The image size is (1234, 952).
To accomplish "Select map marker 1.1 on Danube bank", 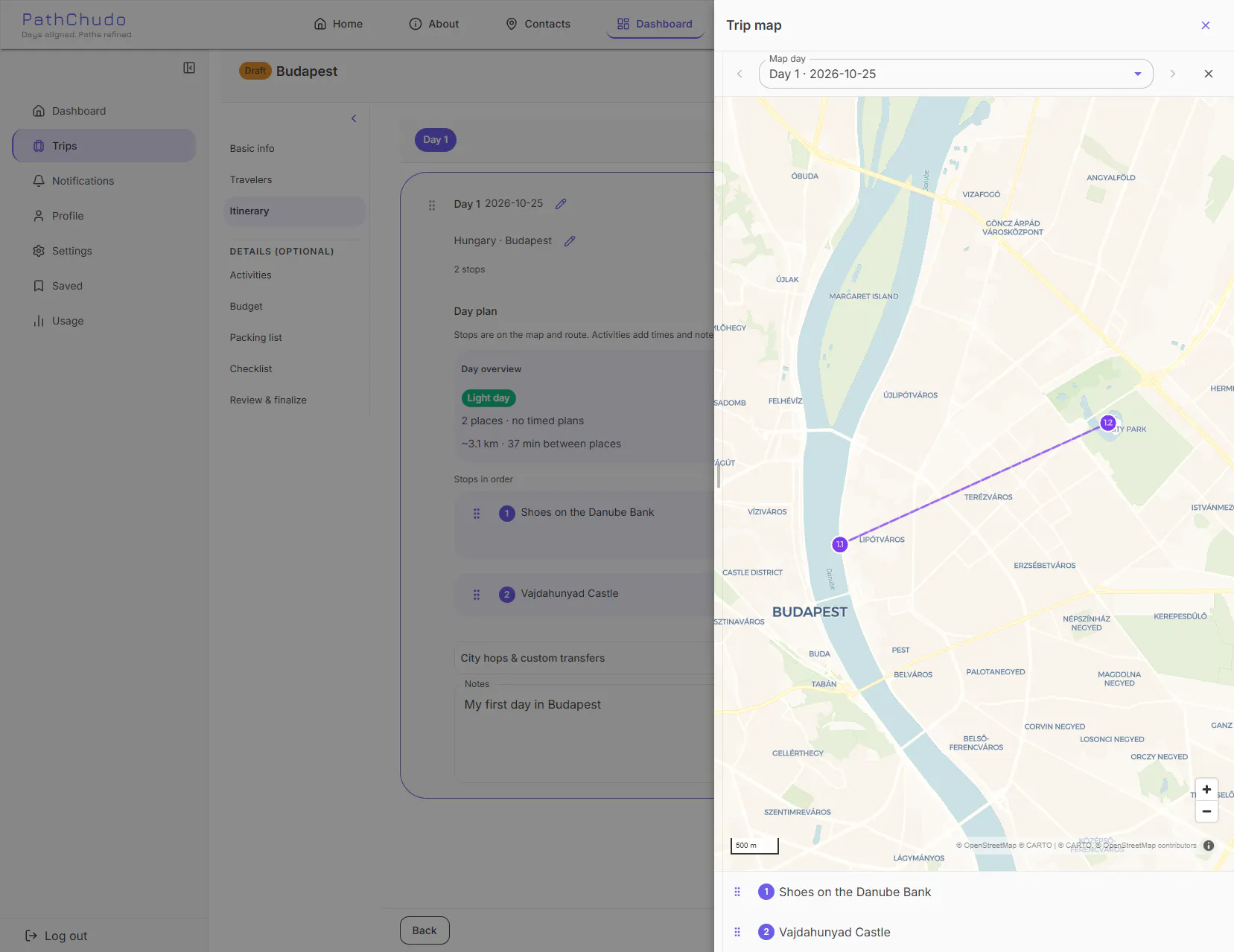I will click(x=839, y=545).
